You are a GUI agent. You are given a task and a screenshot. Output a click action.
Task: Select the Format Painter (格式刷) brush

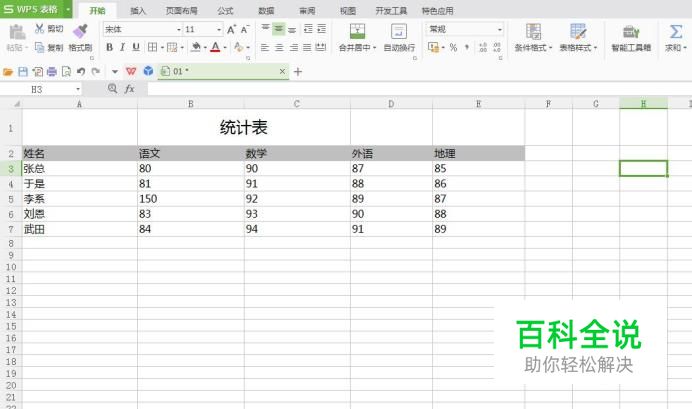[80, 31]
